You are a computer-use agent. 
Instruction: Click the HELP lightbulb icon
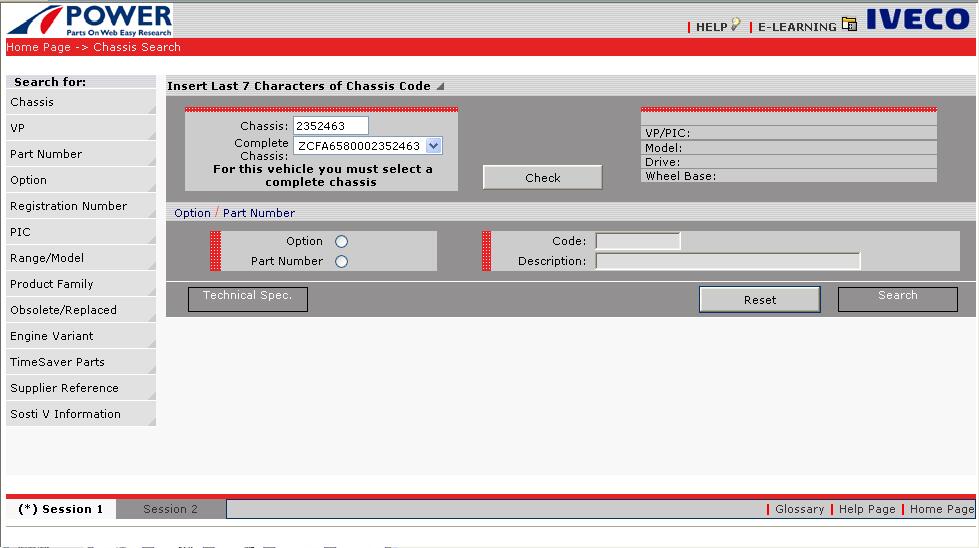click(735, 24)
